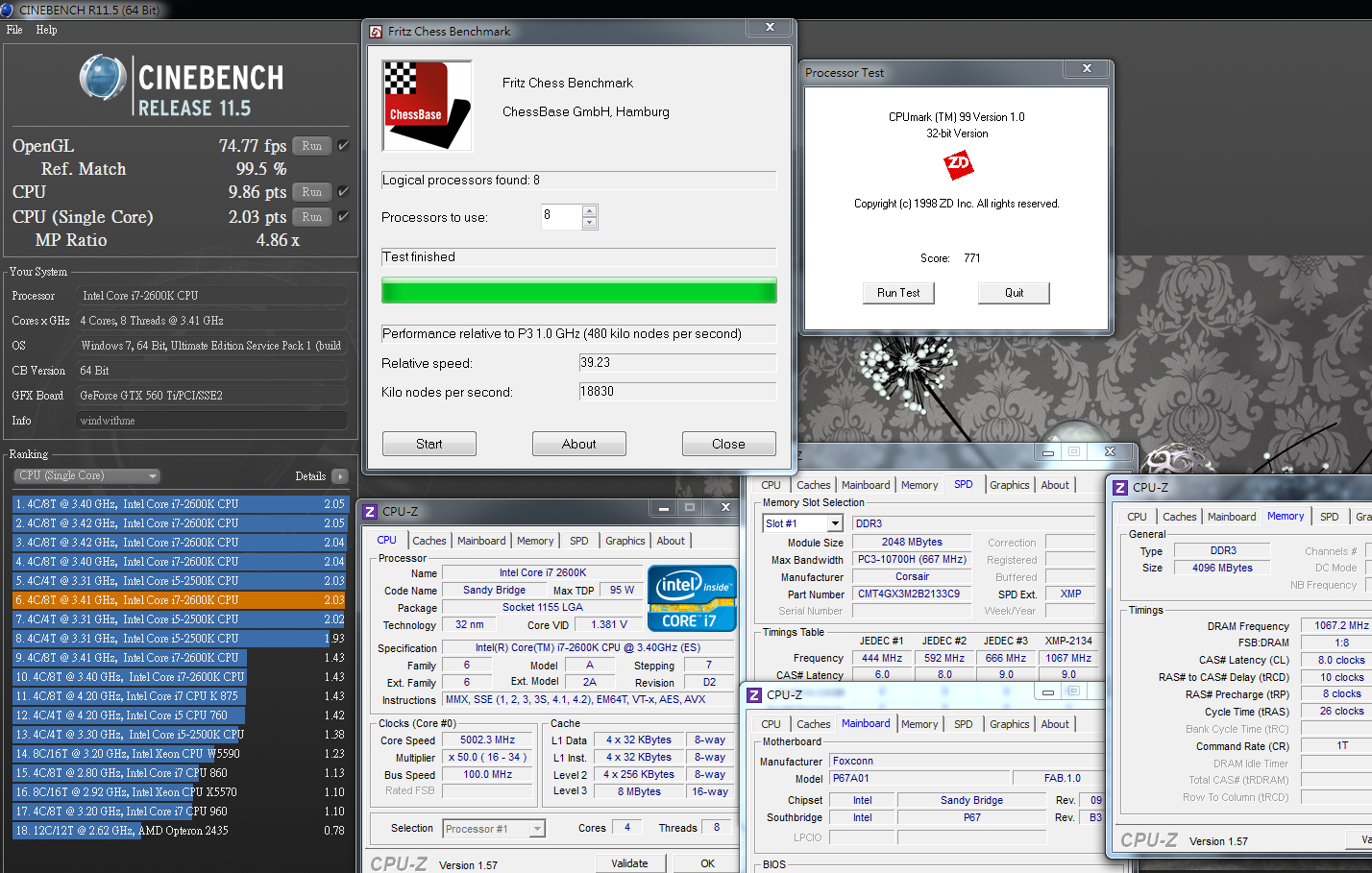Run the CPU (Single Core) benchmark

tap(312, 217)
